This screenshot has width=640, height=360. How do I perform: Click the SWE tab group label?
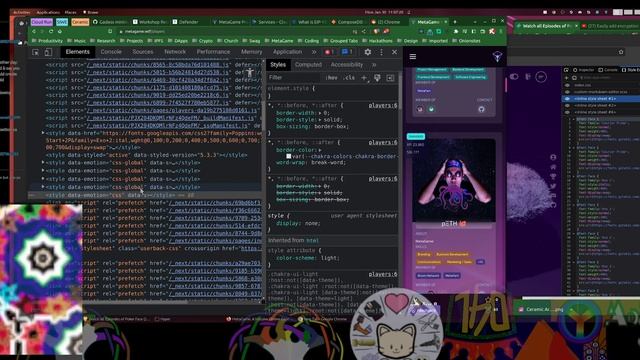tap(62, 22)
